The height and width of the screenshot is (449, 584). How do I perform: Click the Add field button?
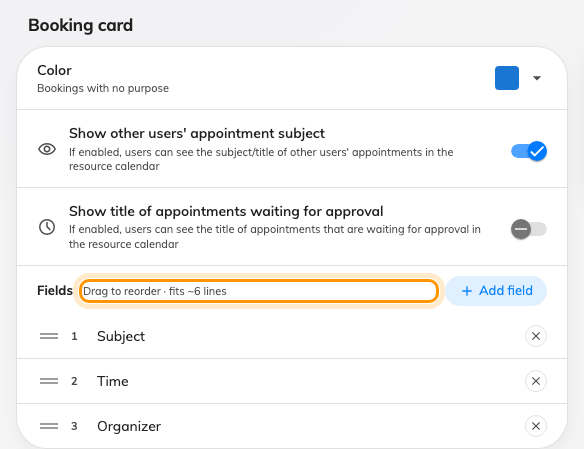click(496, 291)
